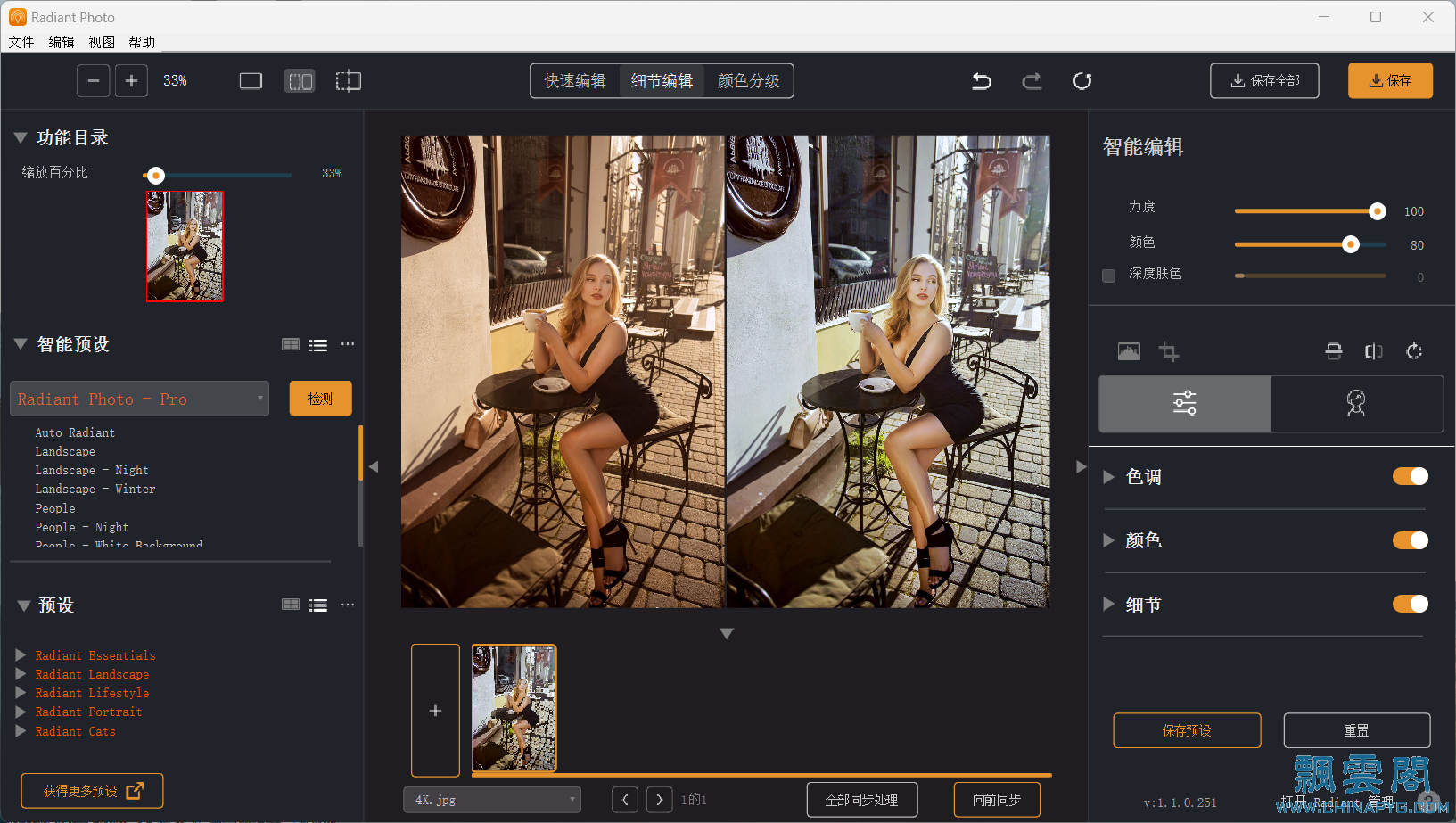Open more options for 预设 section
This screenshot has width=1456, height=823.
tap(348, 605)
